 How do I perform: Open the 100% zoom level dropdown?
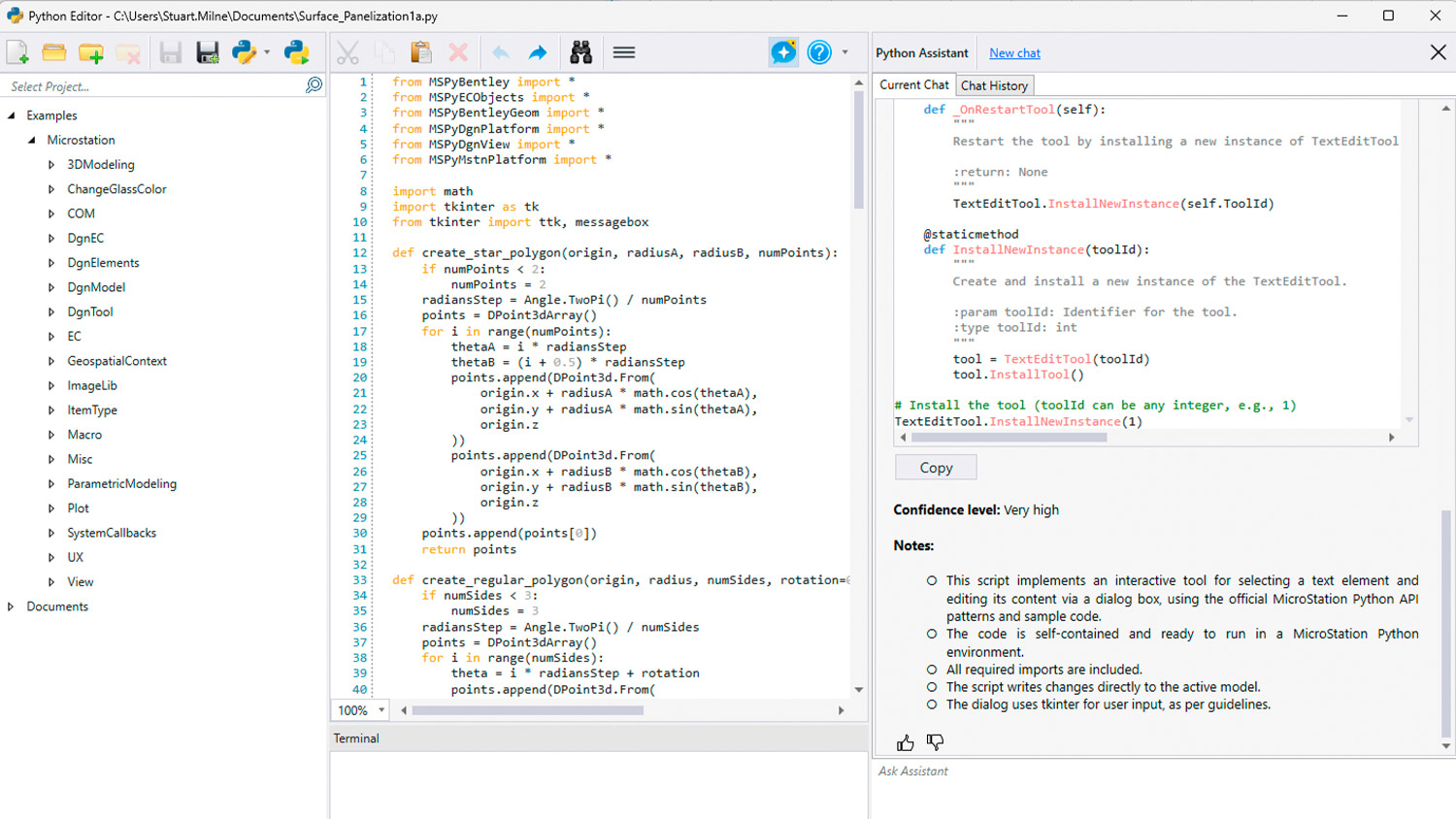381,710
